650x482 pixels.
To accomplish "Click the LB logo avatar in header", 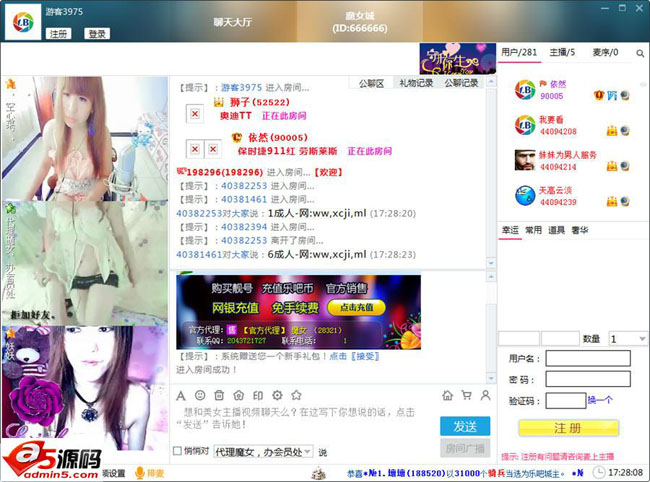I will click(x=23, y=22).
